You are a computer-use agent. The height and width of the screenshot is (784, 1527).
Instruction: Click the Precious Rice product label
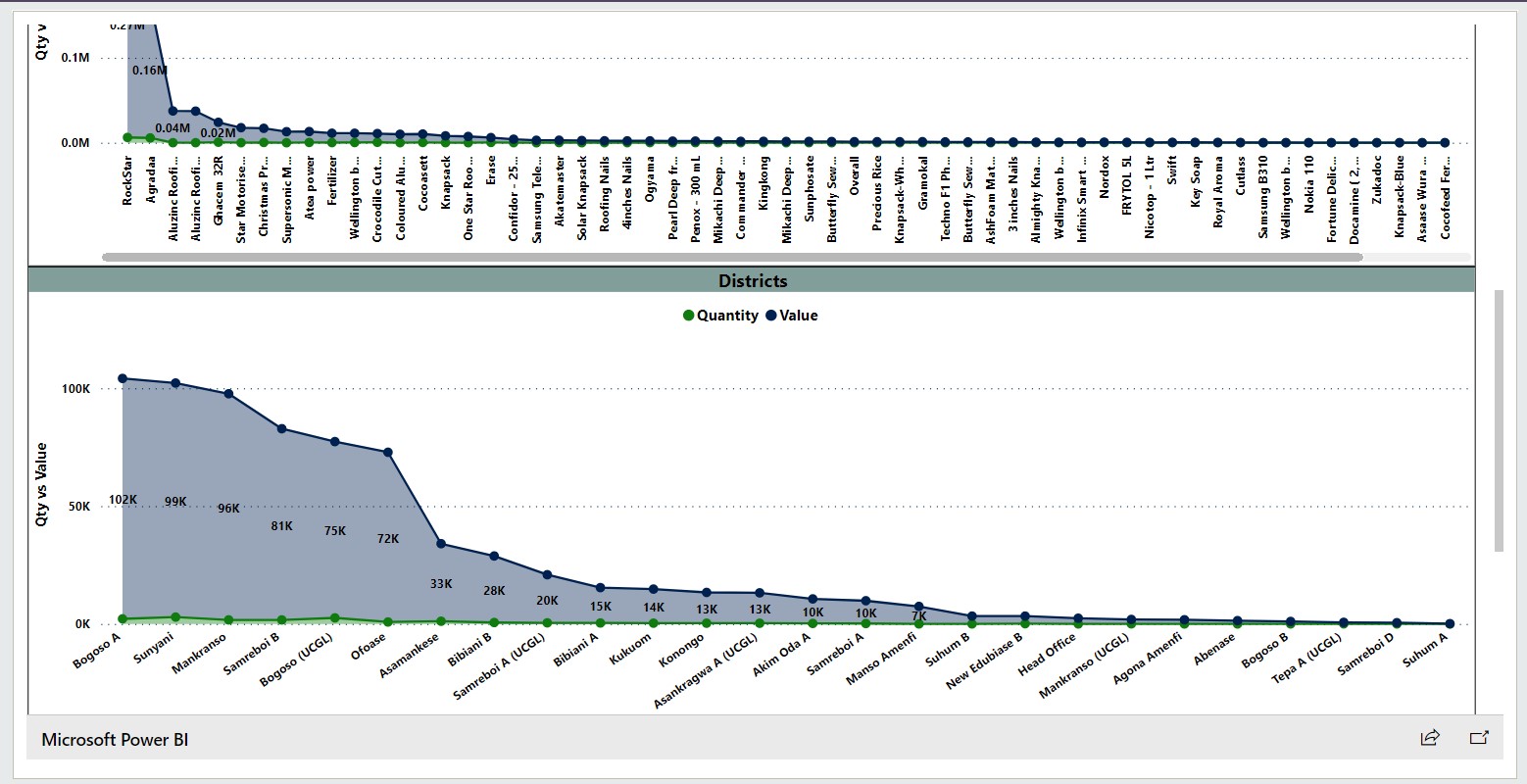pos(877,193)
